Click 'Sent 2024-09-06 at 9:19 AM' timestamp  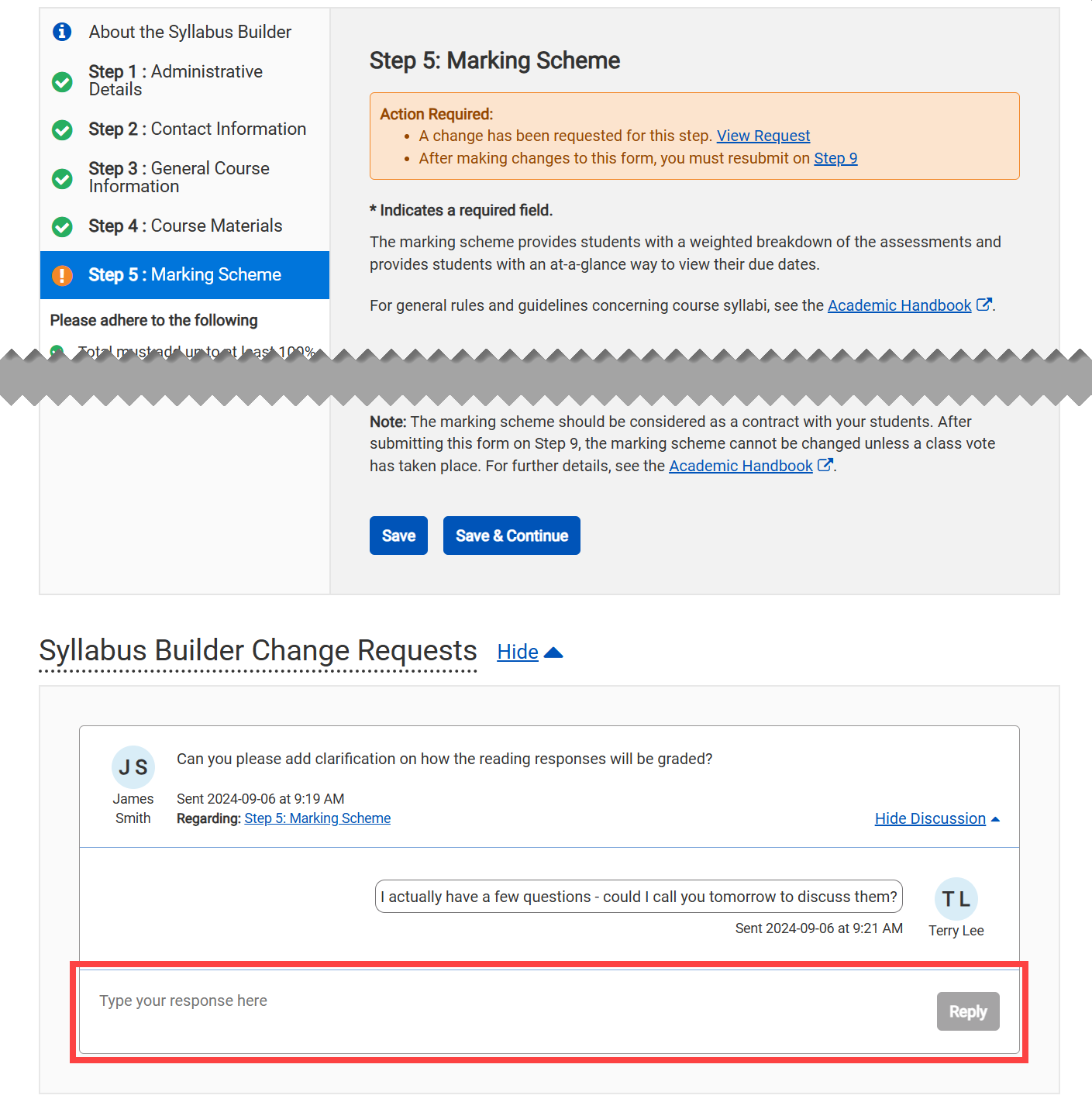[260, 799]
